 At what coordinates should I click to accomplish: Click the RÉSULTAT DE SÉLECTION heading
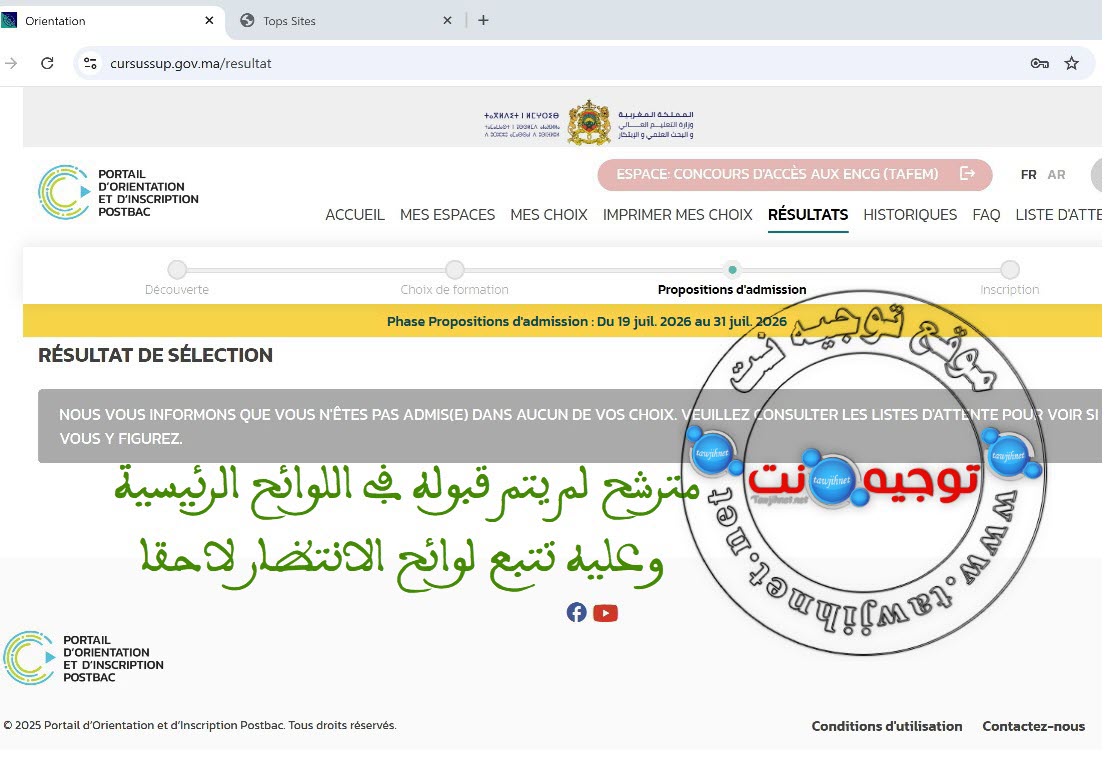155,355
